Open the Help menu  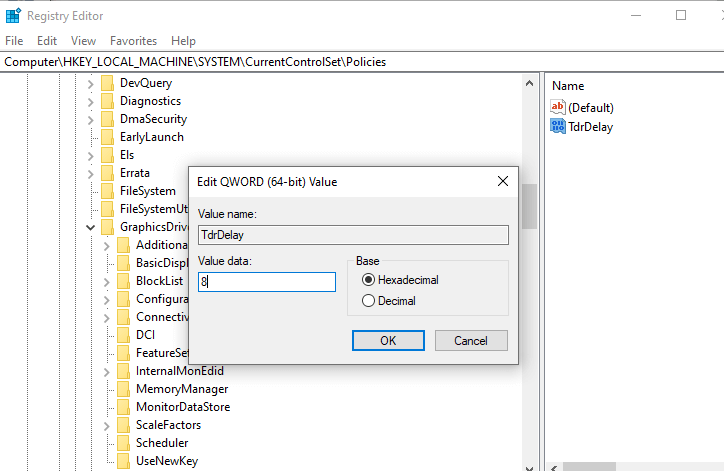pos(183,41)
